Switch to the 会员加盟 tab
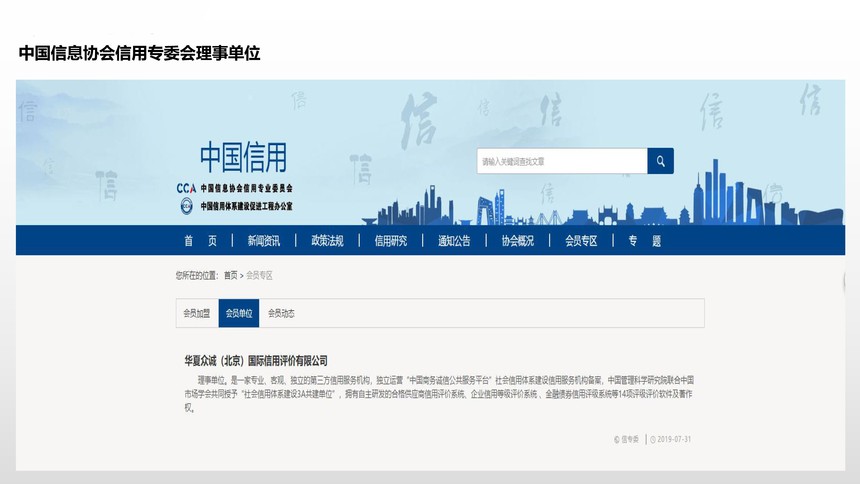 point(197,313)
